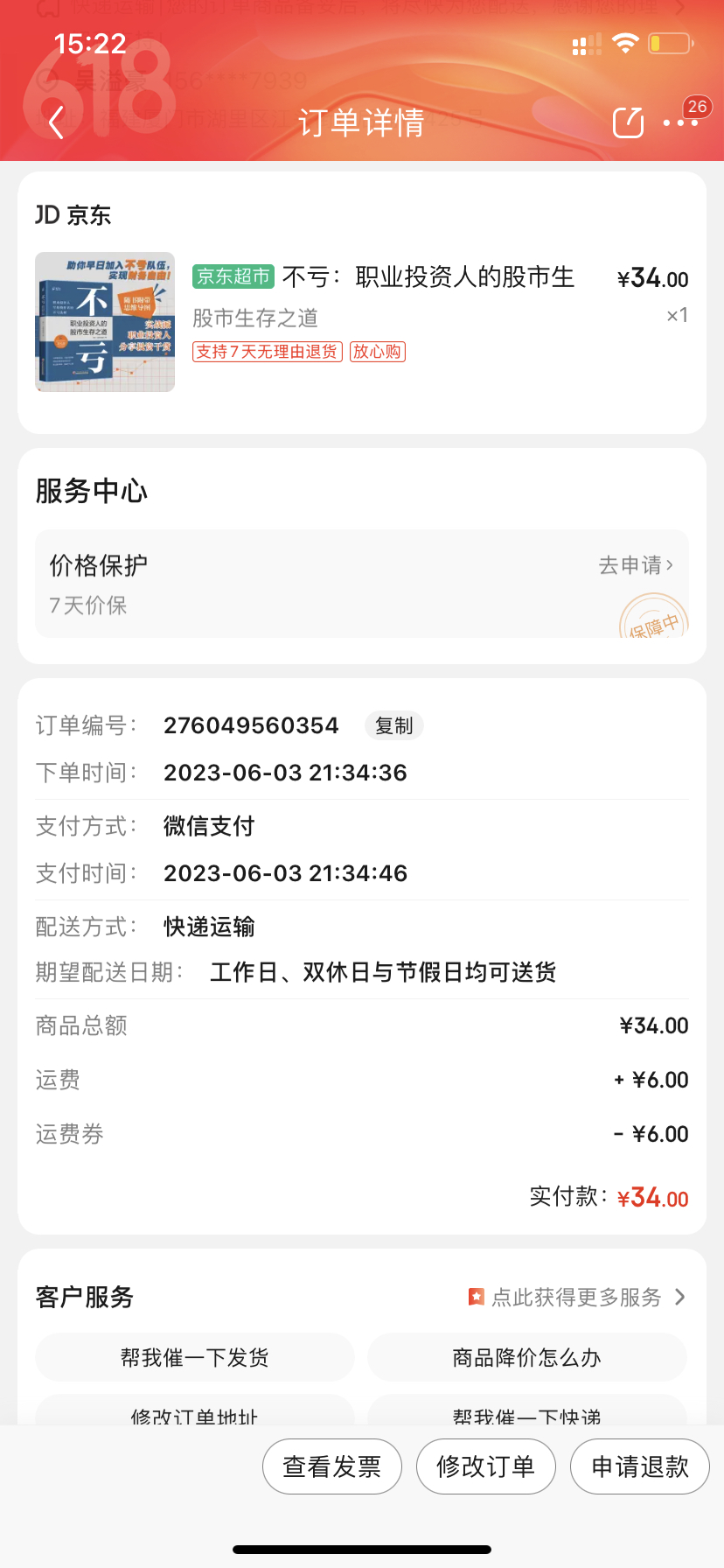
Task: Tap the 支持7天无理由退货 tag
Action: tap(267, 352)
